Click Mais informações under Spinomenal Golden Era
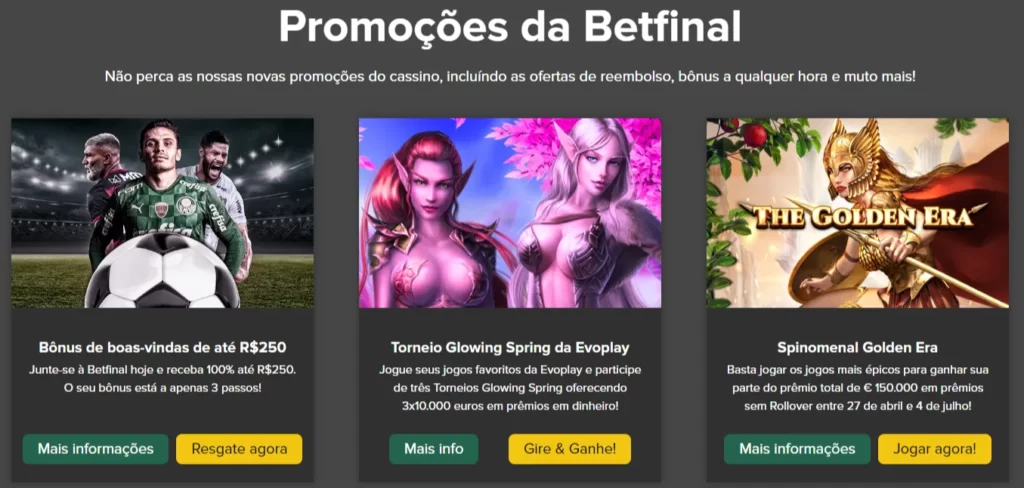 click(x=797, y=449)
